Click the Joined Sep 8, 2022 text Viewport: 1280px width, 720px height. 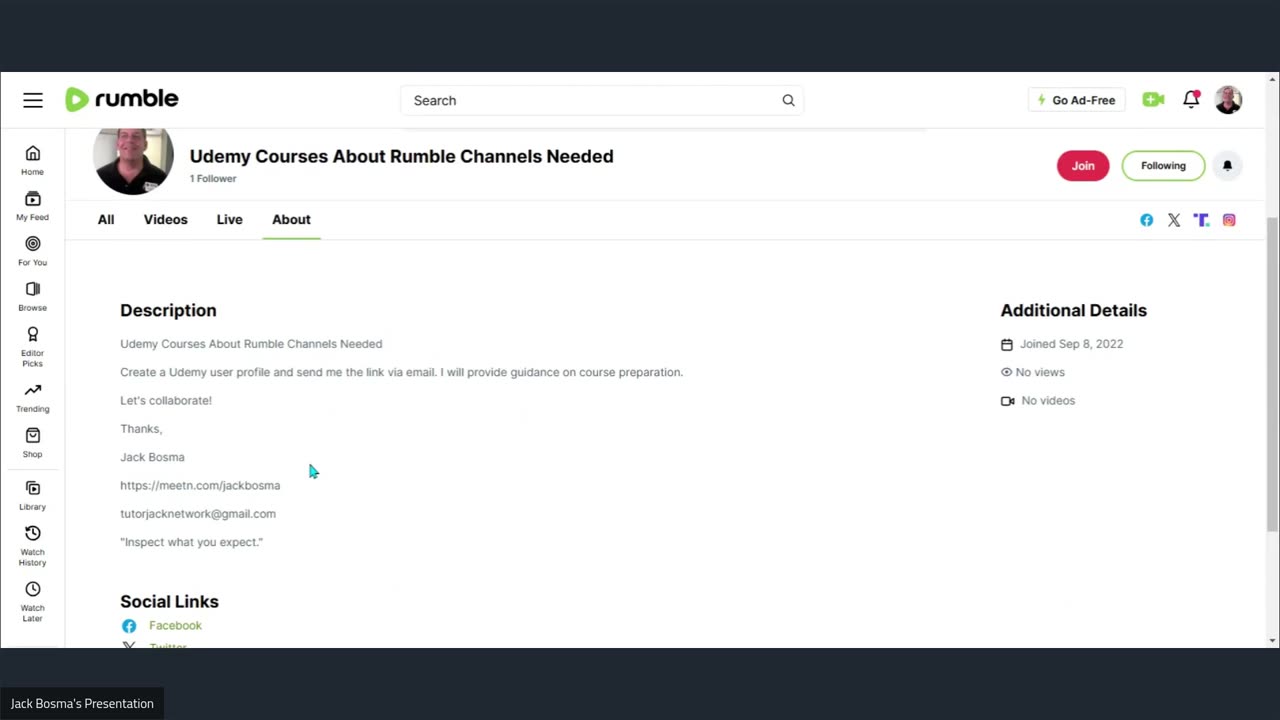pyautogui.click(x=1071, y=344)
